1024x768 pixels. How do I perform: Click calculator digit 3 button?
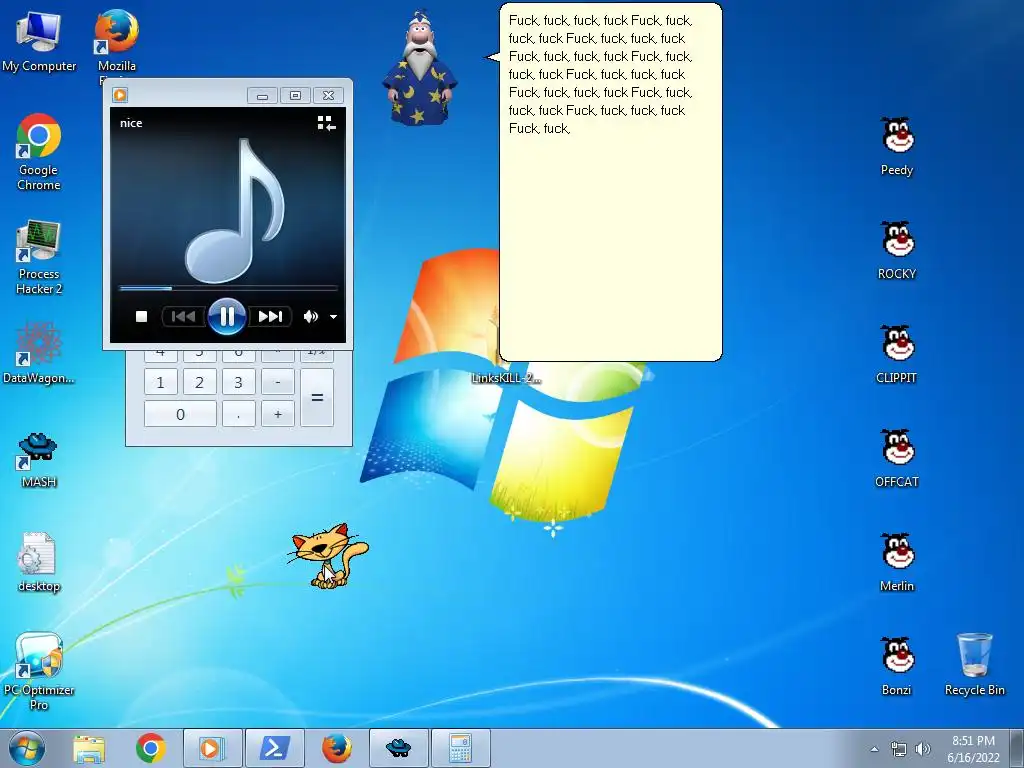[x=238, y=382]
